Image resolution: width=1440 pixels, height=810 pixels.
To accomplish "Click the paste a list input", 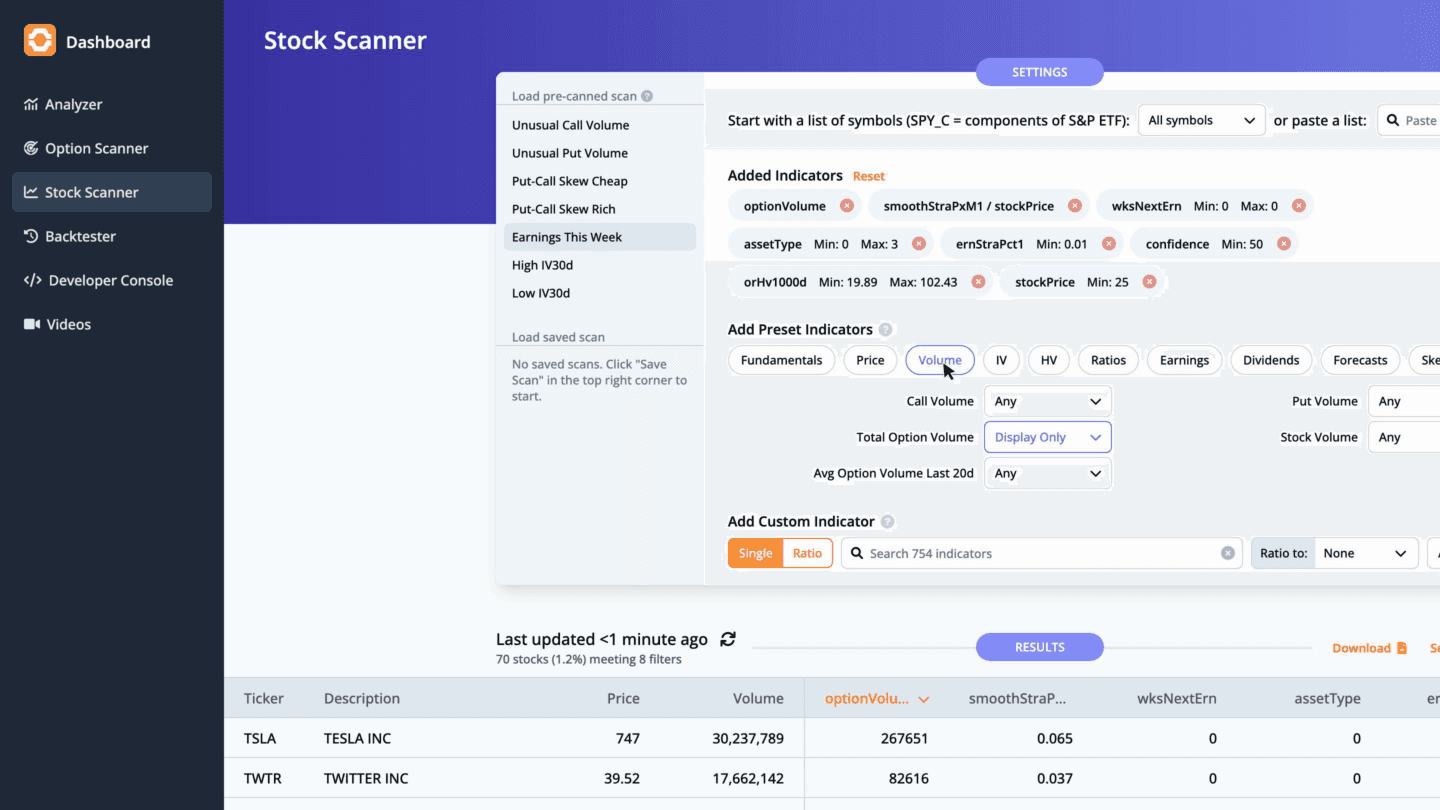I will tap(1409, 120).
